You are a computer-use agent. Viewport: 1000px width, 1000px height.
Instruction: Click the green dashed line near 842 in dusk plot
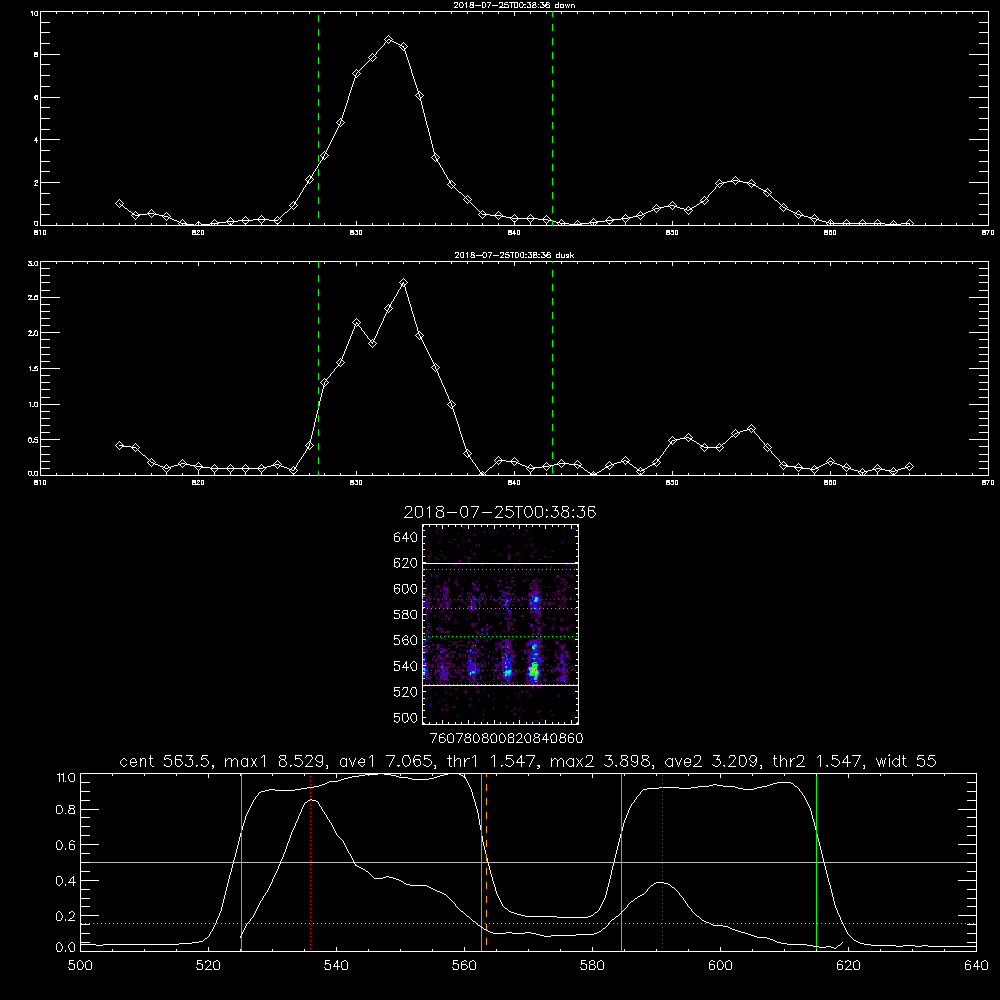(x=552, y=368)
